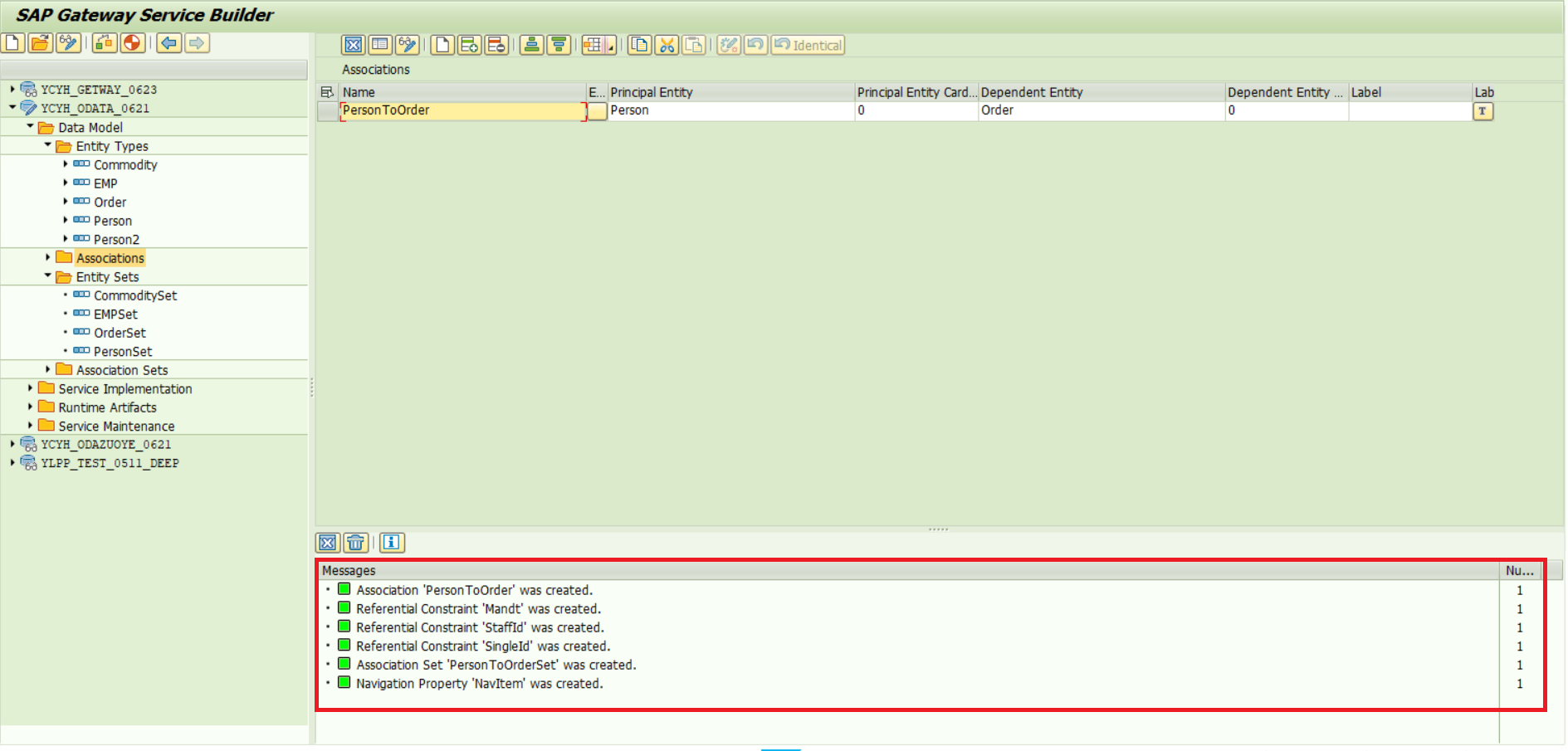Click the Create new entry page icon
1568x751 pixels.
[x=442, y=45]
